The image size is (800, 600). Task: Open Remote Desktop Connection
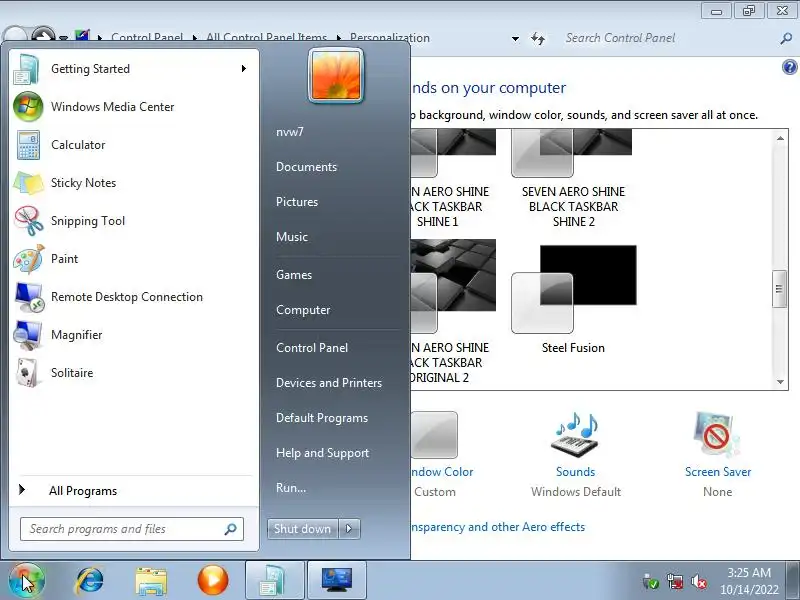click(x=133, y=297)
